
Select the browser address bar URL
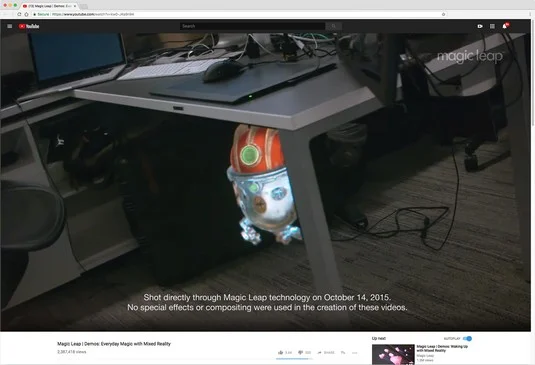click(93, 14)
